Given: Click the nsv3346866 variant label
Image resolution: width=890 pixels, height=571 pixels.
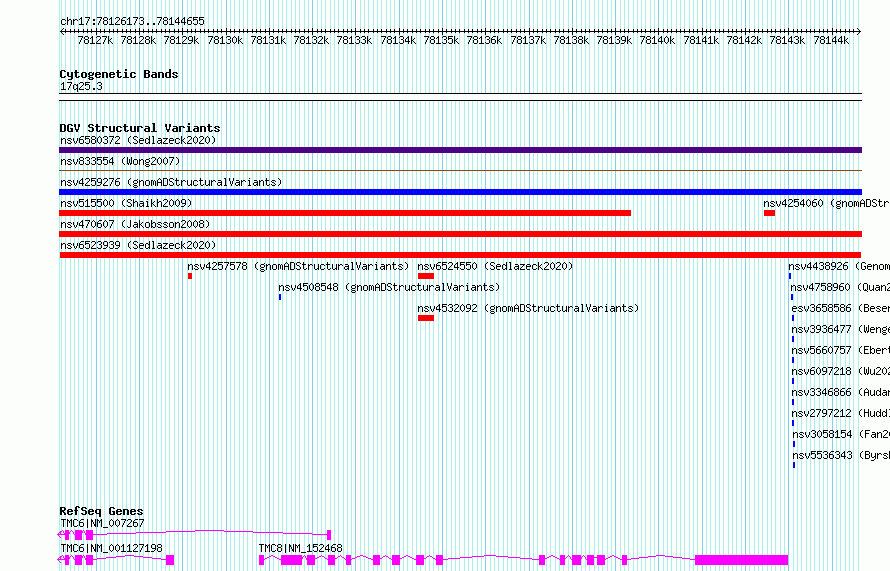Looking at the screenshot, I should (x=841, y=392).
